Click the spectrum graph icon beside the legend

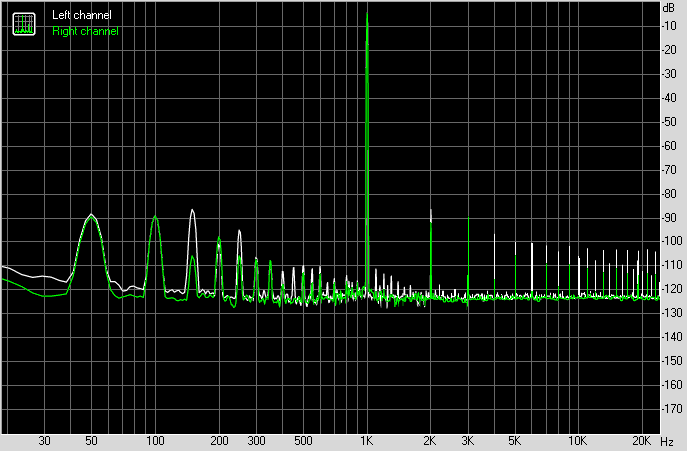coord(24,24)
